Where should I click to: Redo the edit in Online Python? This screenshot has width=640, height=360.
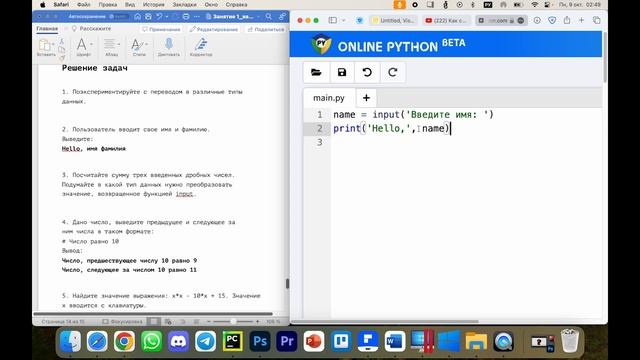pos(393,72)
